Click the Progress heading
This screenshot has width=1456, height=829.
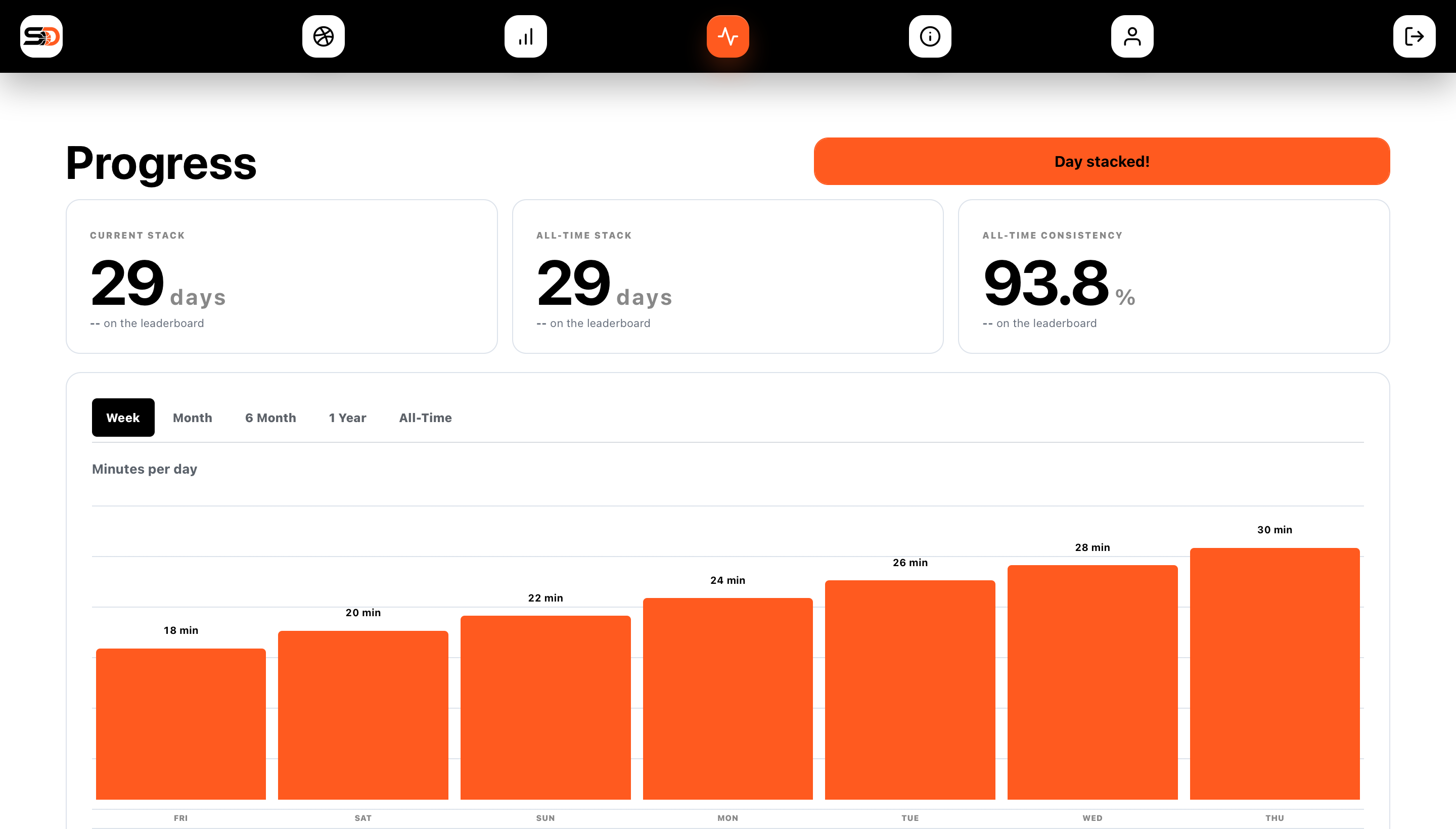click(x=161, y=163)
